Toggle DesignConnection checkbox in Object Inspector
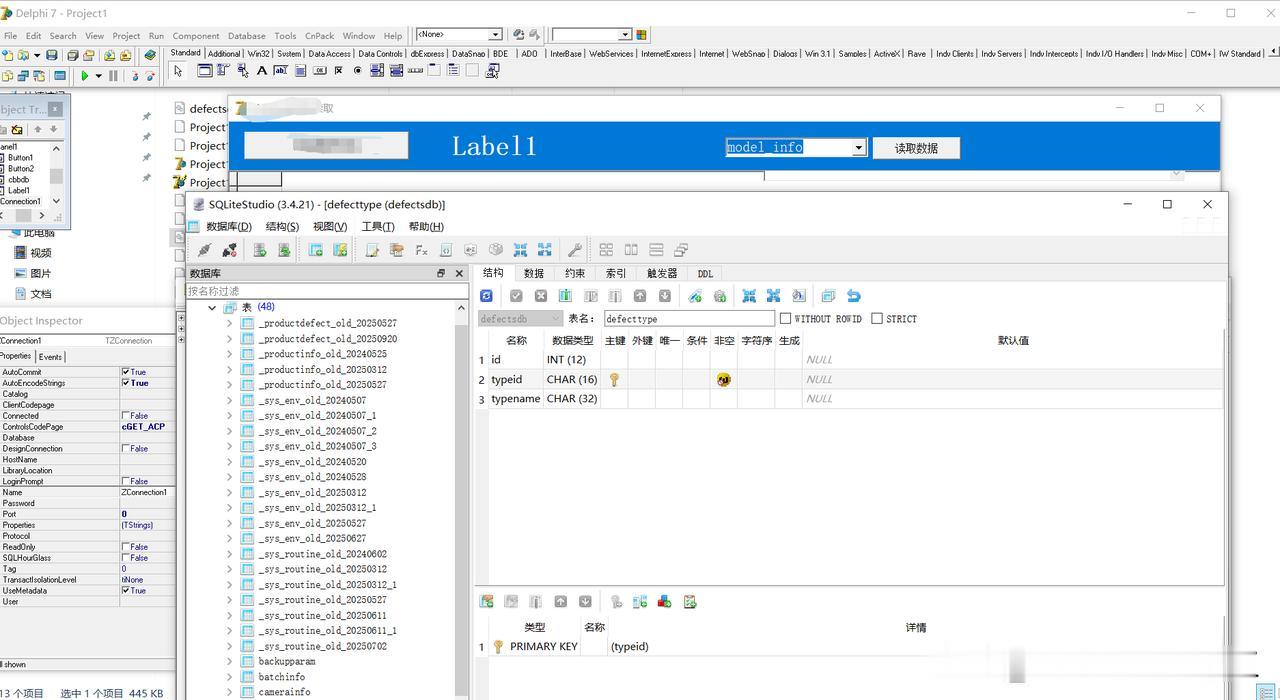This screenshot has height=700, width=1280. click(x=126, y=449)
